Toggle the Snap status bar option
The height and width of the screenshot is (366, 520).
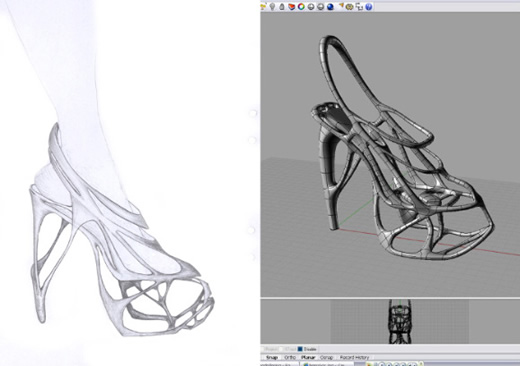(x=272, y=357)
